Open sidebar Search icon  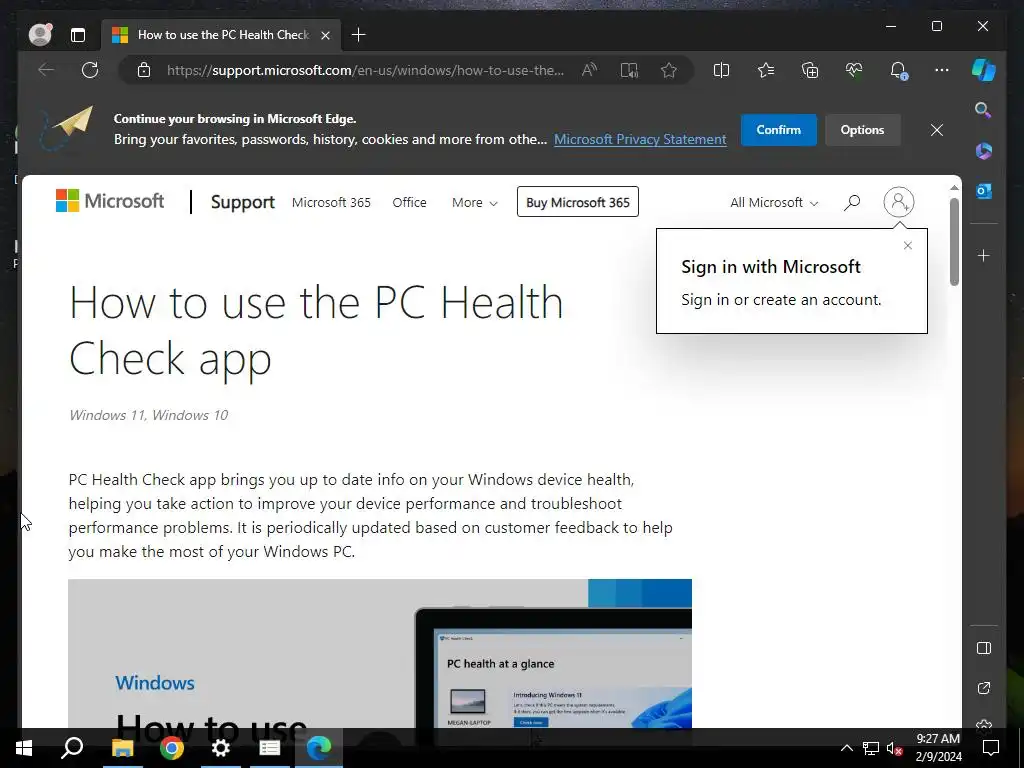tap(983, 110)
